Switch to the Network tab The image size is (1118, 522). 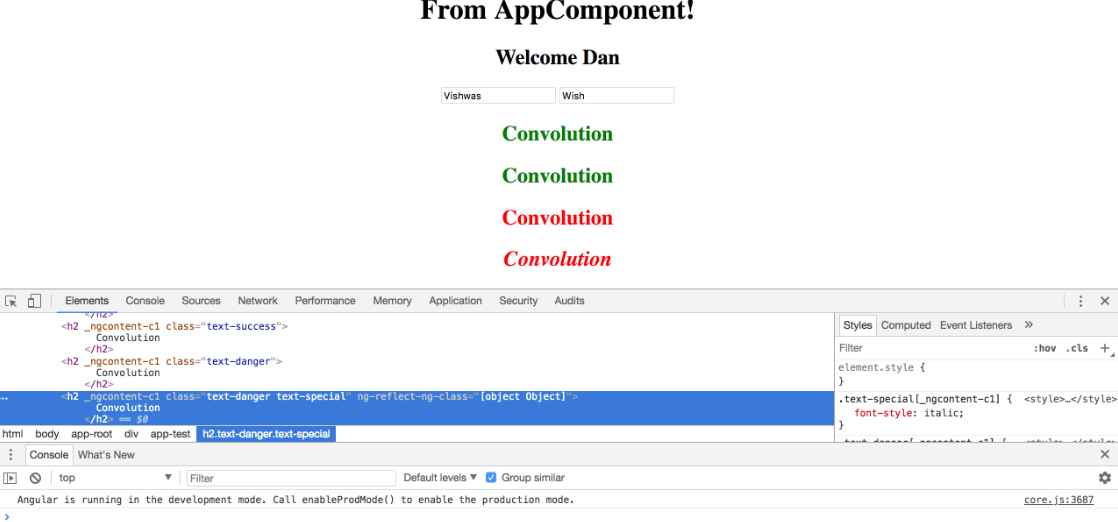pos(257,301)
